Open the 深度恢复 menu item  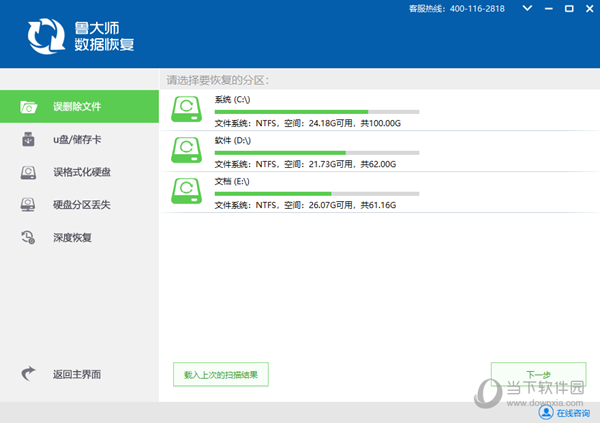click(79, 237)
